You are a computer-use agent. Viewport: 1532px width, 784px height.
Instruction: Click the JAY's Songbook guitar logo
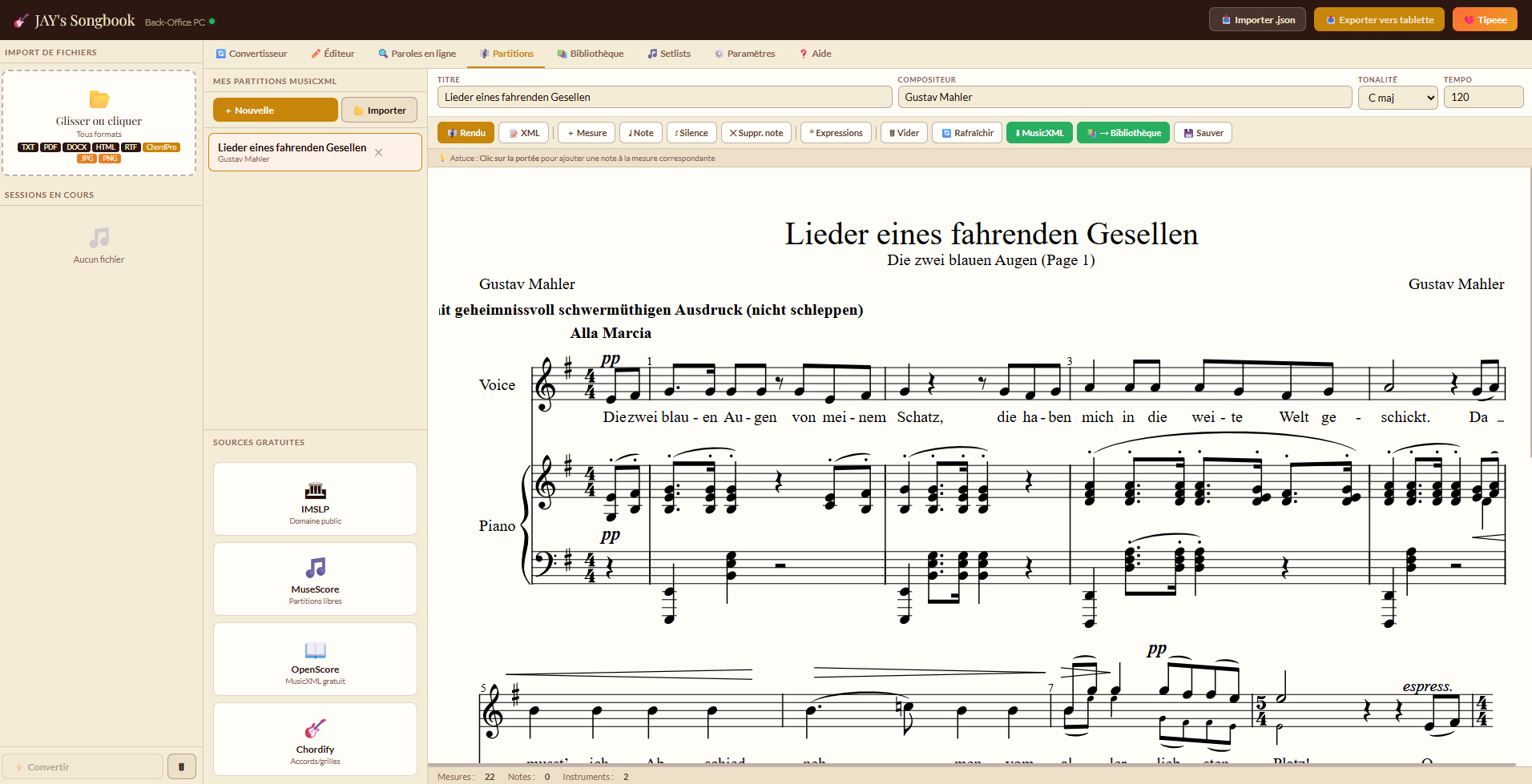click(22, 21)
